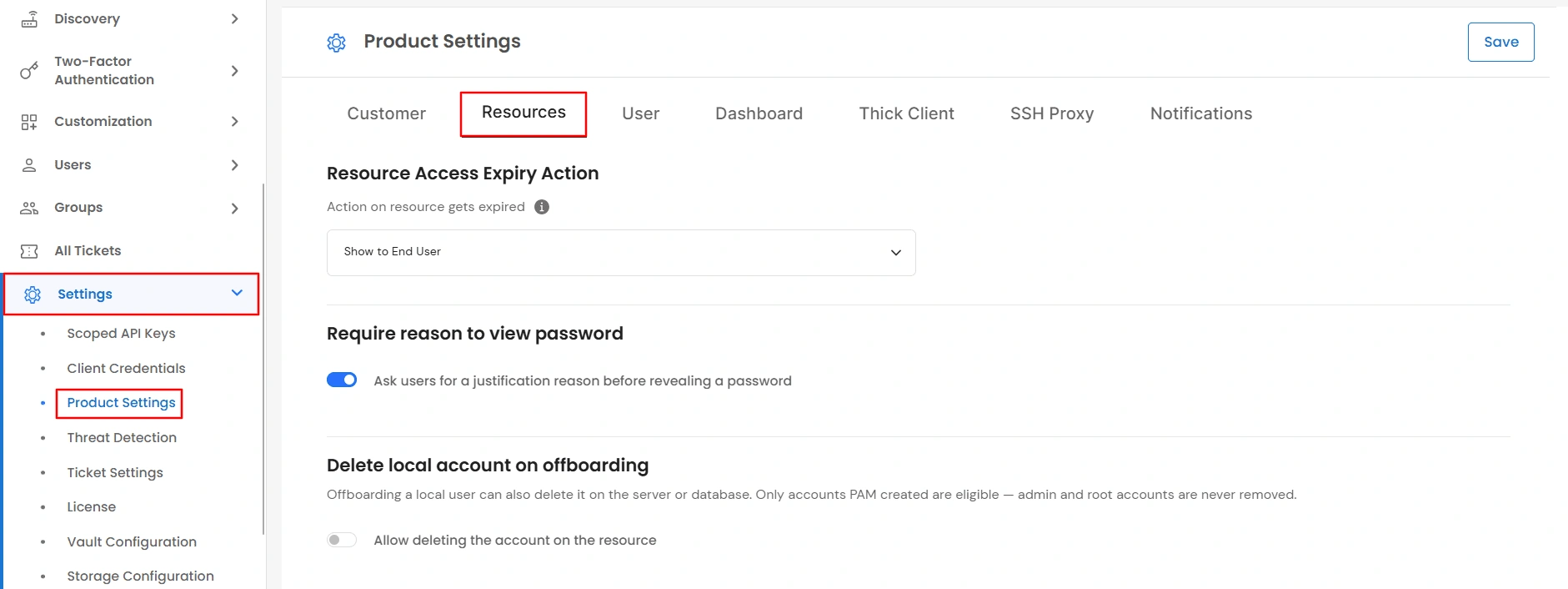The width and height of the screenshot is (1568, 589).
Task: Switch to the User tab
Action: tap(640, 113)
